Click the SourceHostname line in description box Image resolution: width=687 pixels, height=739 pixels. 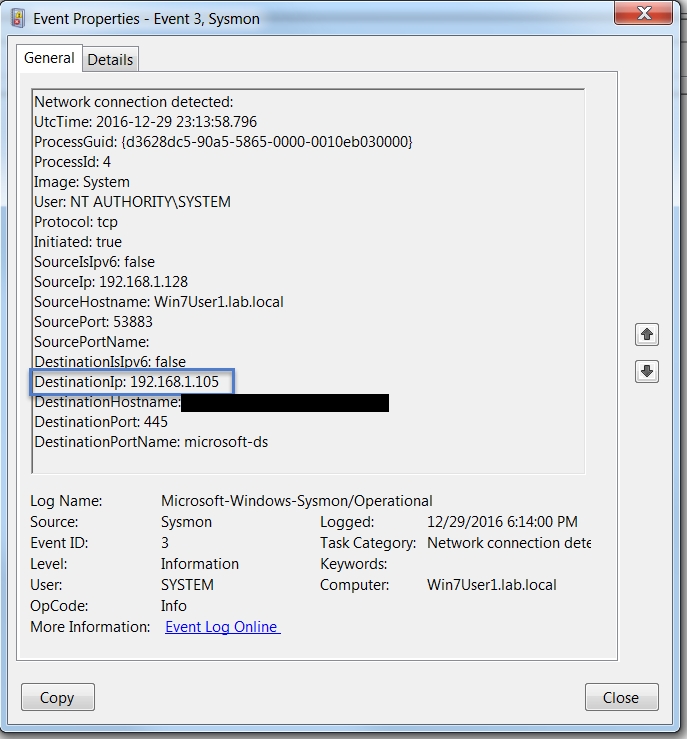[x=158, y=302]
